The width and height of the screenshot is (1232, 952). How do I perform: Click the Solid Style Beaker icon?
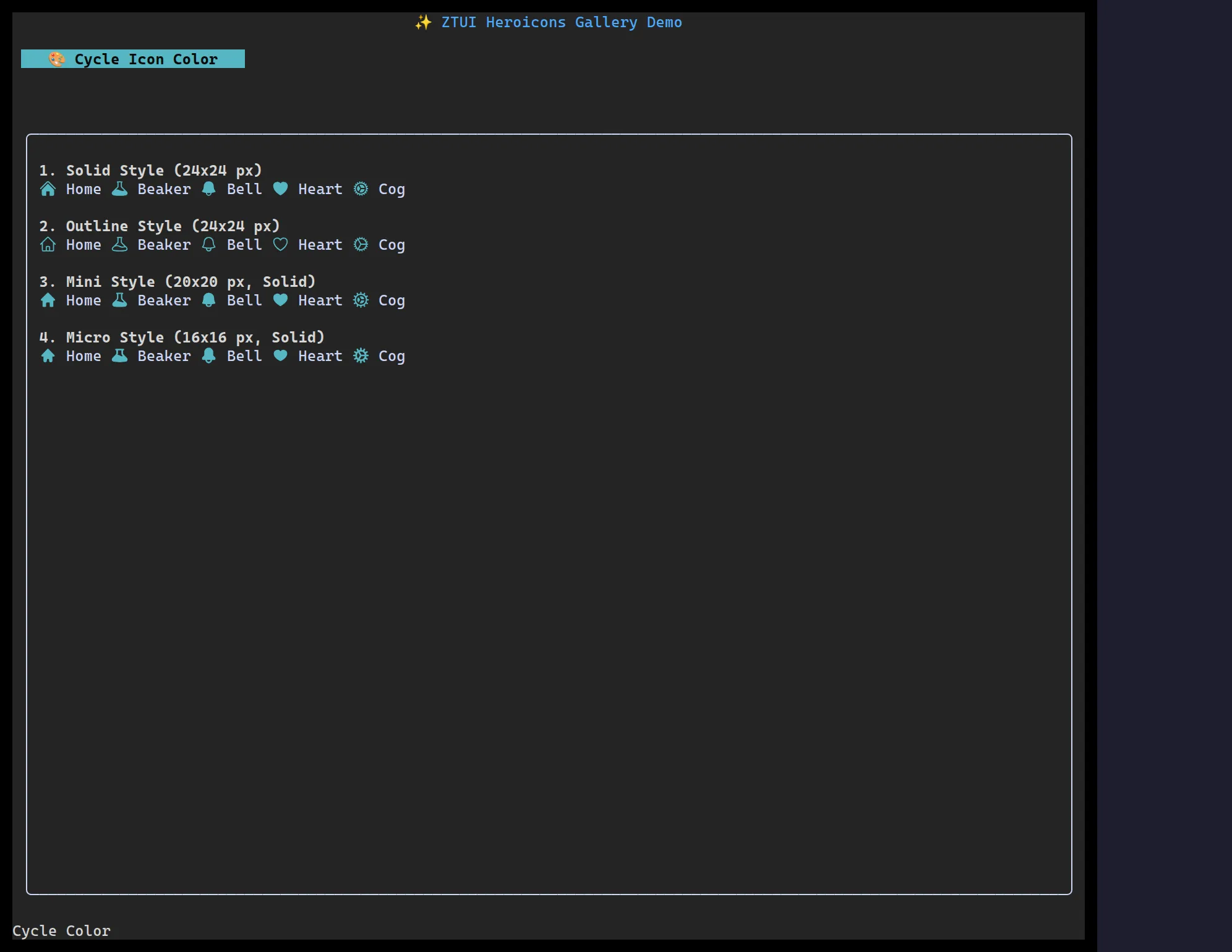tap(119, 189)
